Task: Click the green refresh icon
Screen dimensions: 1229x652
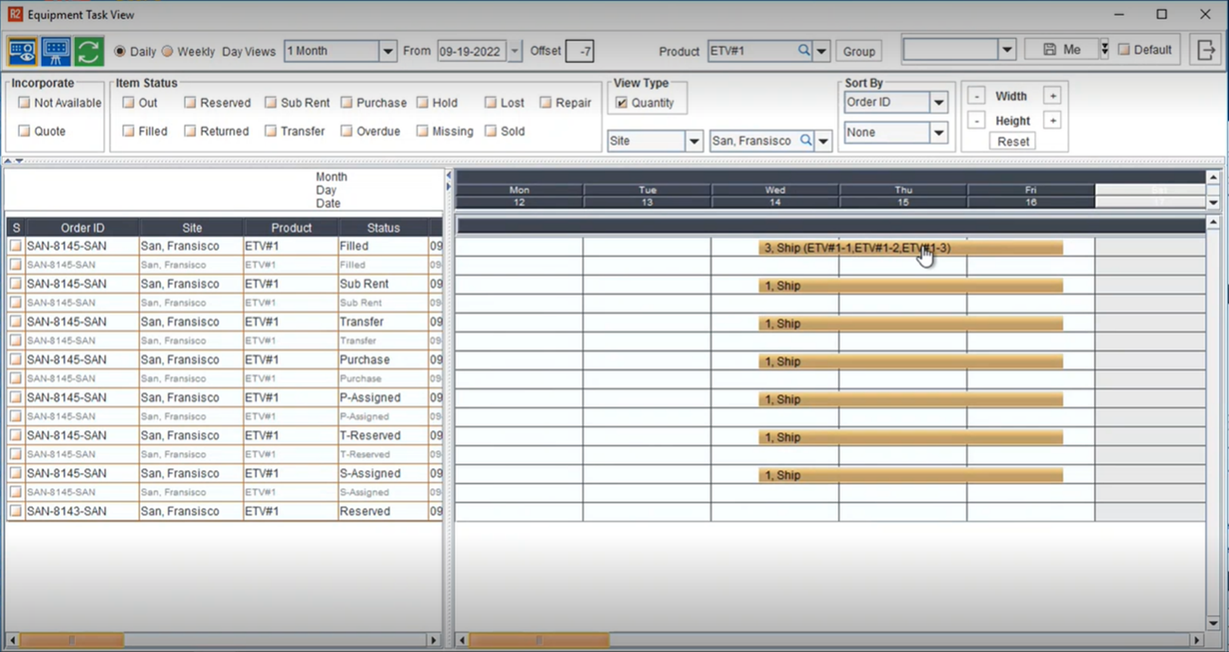Action: click(x=89, y=51)
